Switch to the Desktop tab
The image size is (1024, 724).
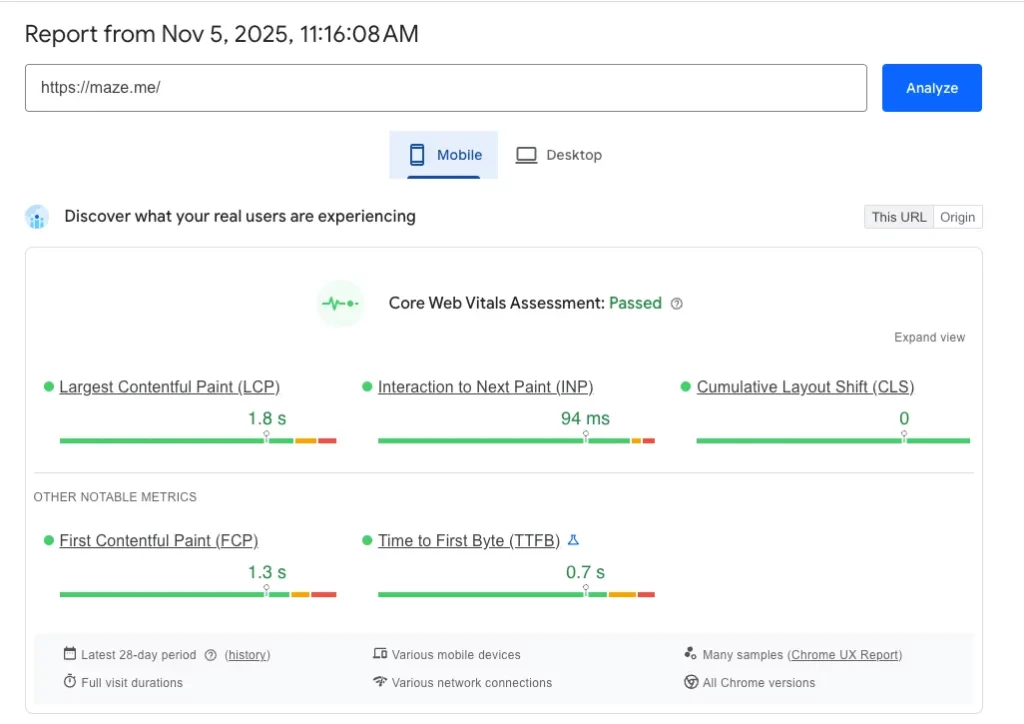(x=559, y=155)
